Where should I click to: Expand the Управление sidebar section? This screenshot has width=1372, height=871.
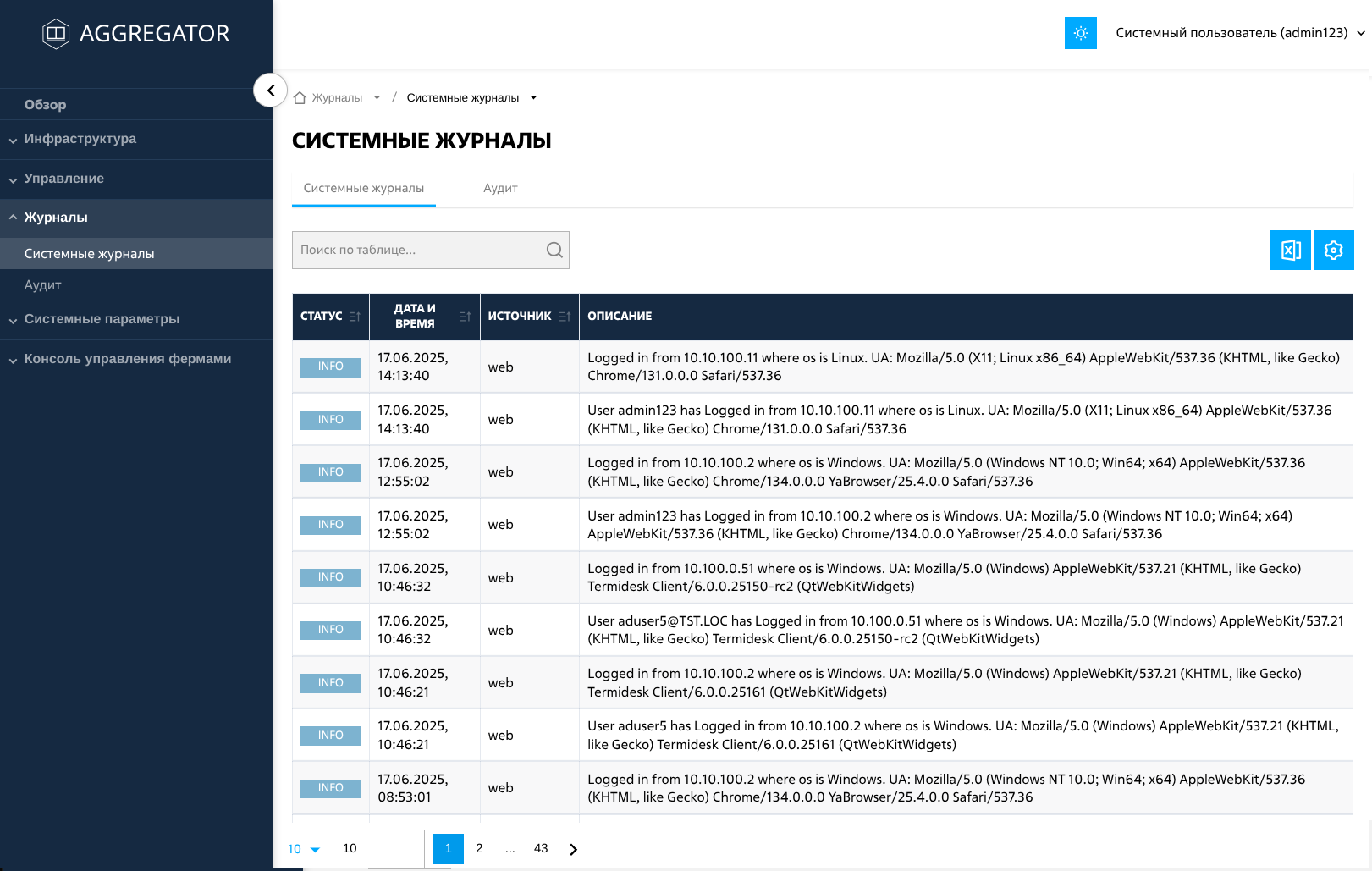point(64,179)
